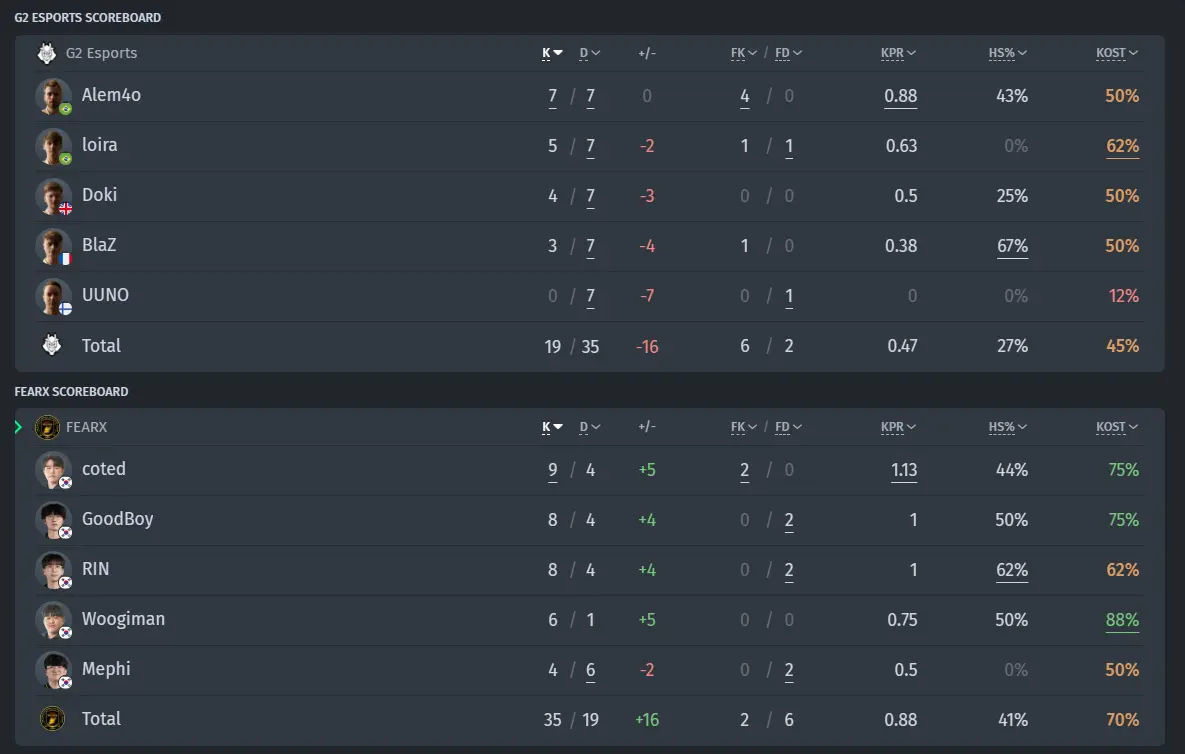The image size is (1185, 754).
Task: Click coted's player avatar
Action: pyautogui.click(x=54, y=470)
